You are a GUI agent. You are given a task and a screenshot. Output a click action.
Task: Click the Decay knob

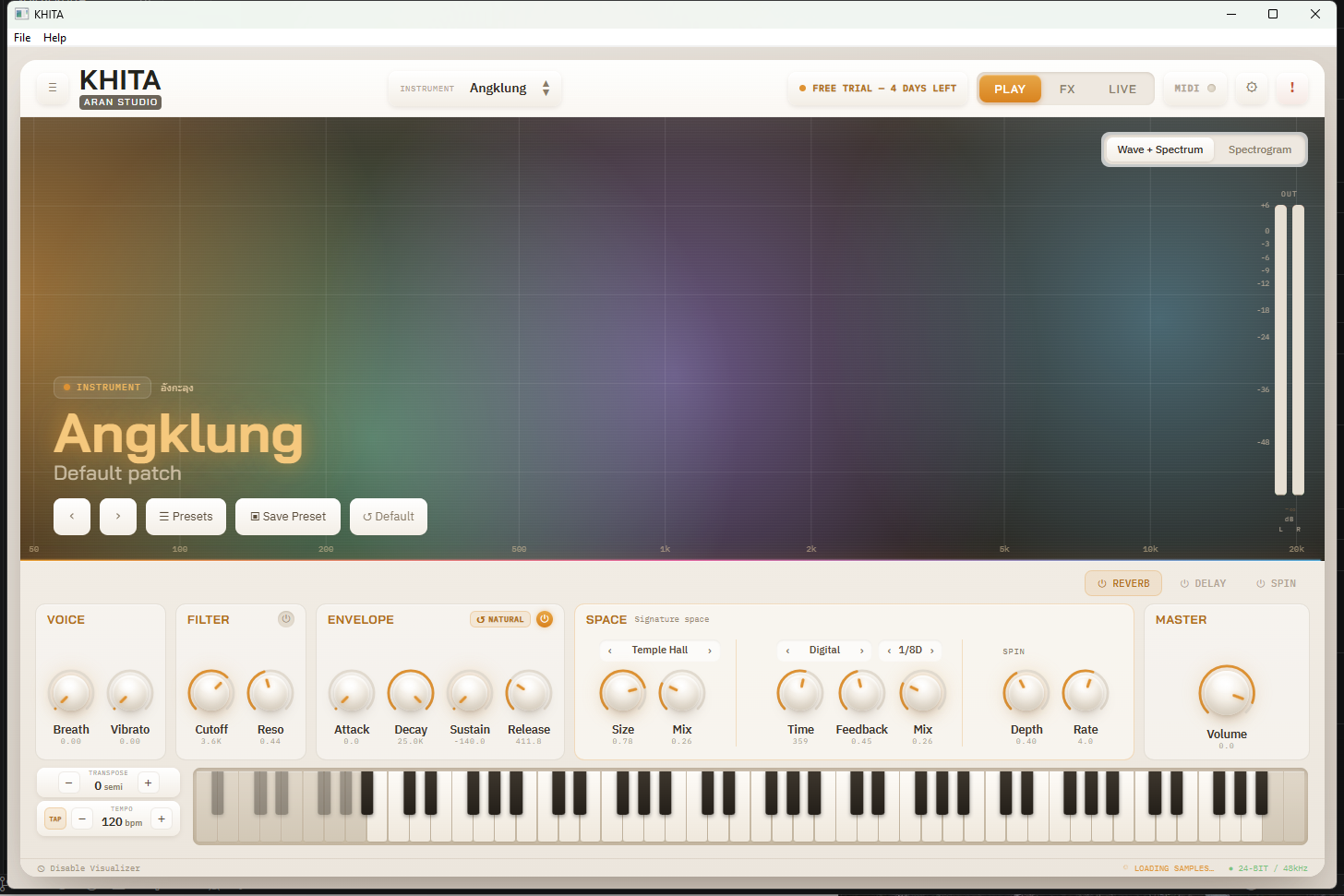[x=411, y=692]
